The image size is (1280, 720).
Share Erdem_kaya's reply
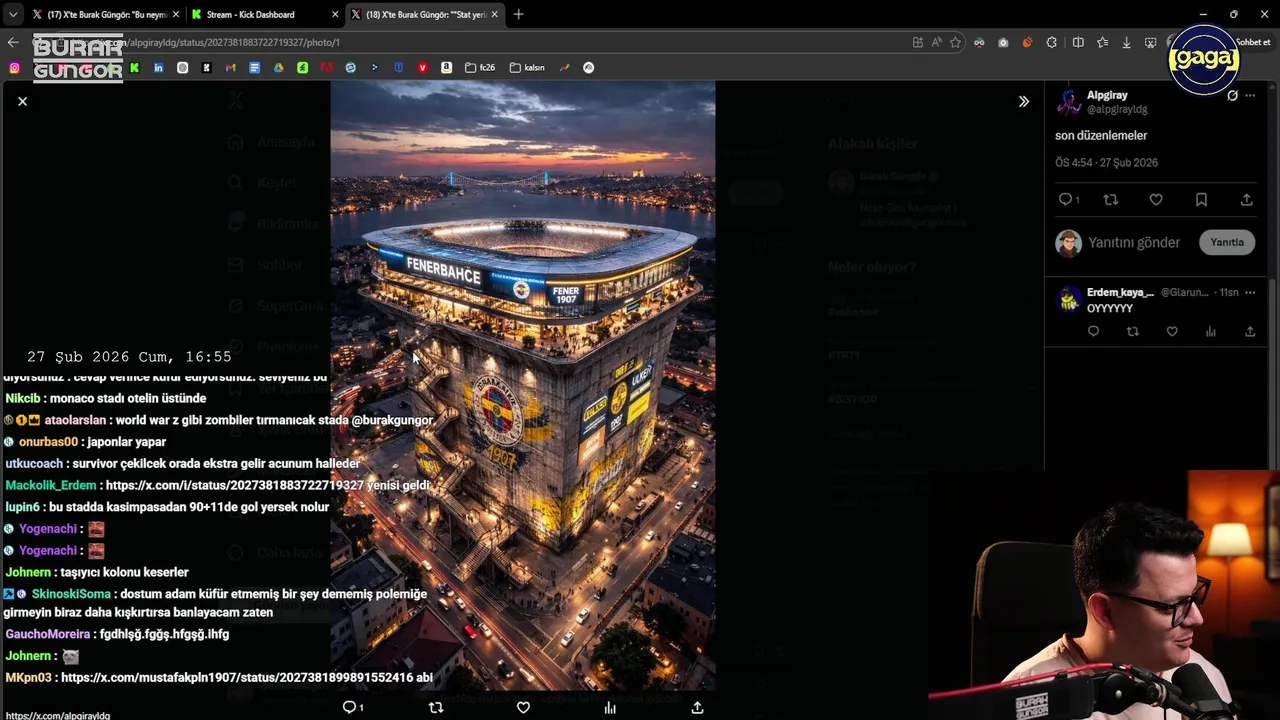pos(1250,331)
